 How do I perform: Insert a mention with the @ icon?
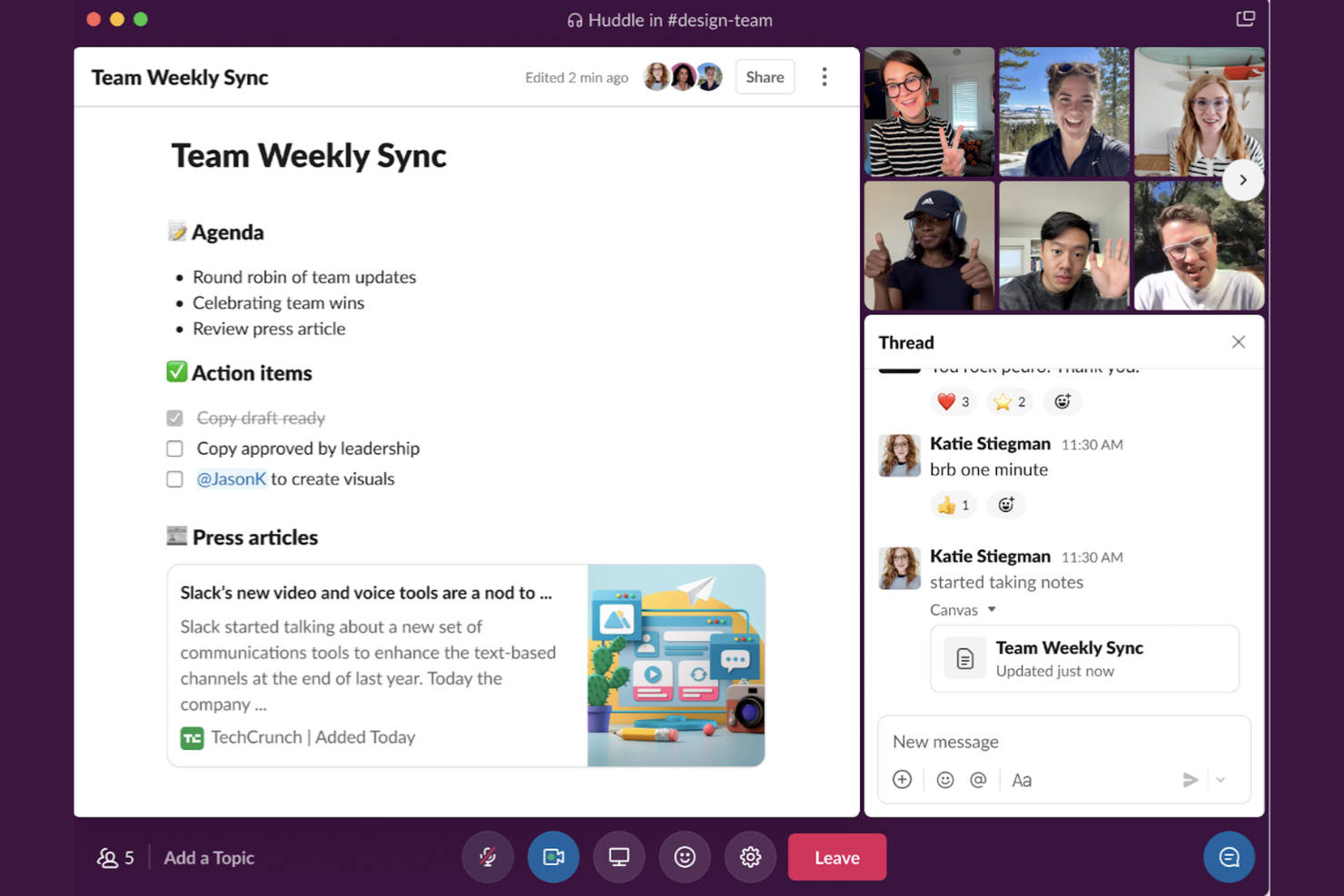click(x=978, y=780)
